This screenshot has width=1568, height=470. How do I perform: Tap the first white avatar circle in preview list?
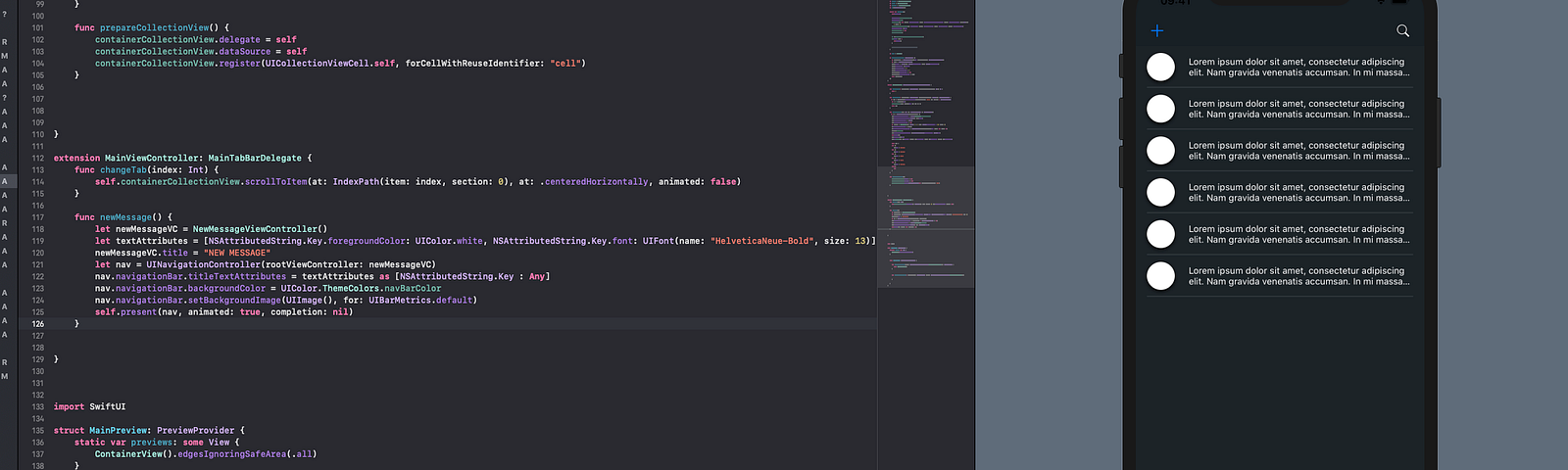click(x=1160, y=67)
